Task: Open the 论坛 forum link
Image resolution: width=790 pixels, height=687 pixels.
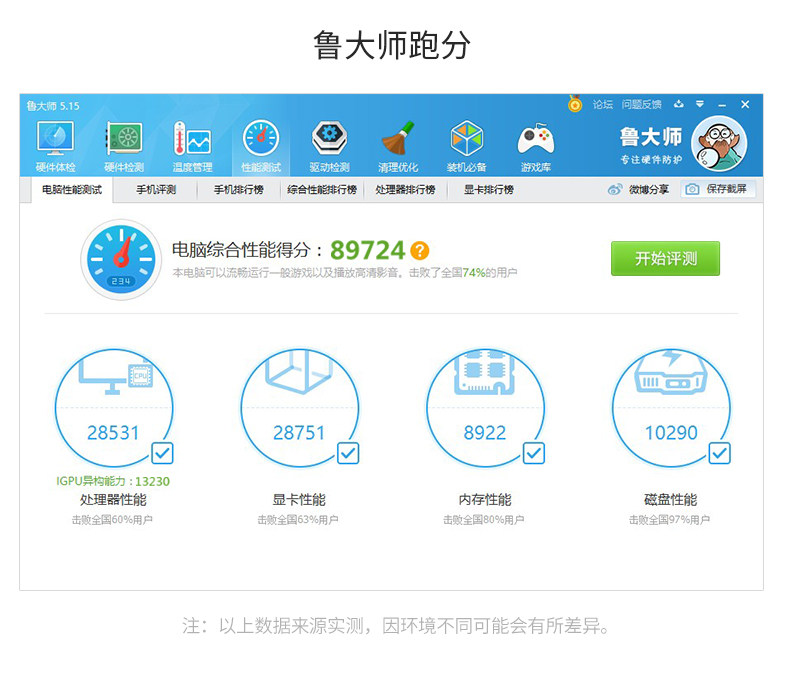Action: point(603,104)
